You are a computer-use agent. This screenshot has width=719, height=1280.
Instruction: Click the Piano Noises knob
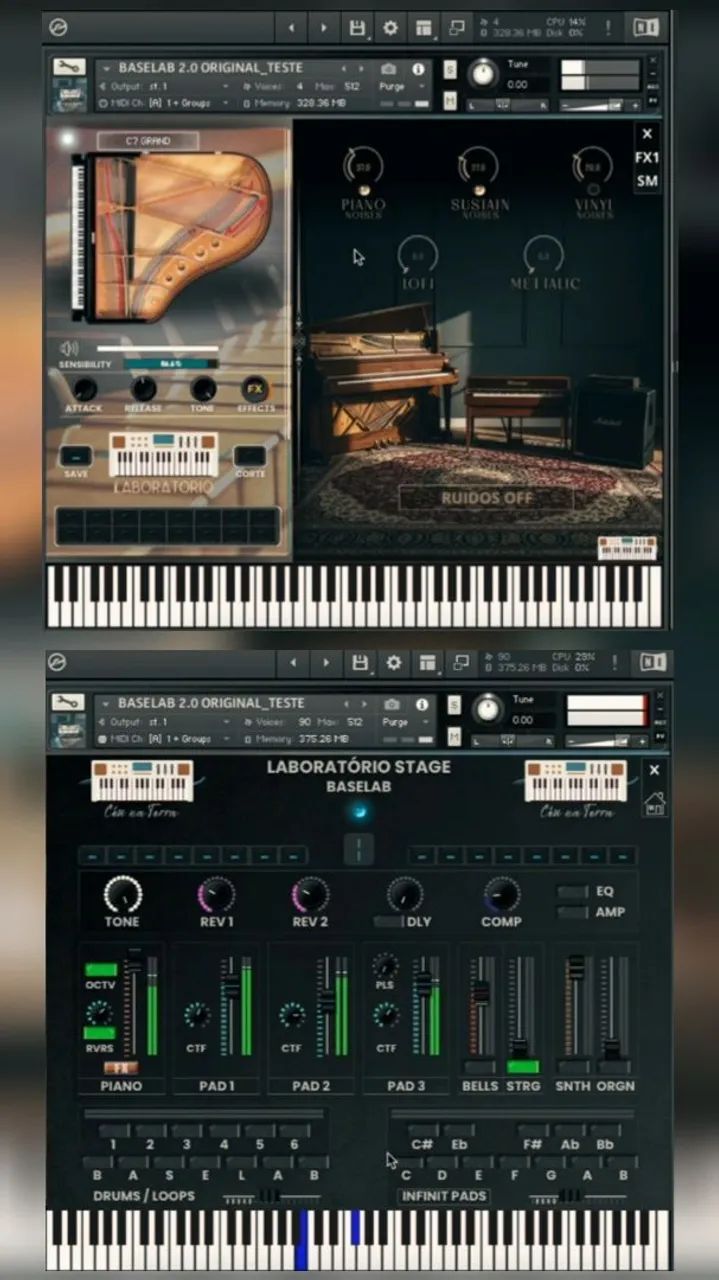(362, 168)
